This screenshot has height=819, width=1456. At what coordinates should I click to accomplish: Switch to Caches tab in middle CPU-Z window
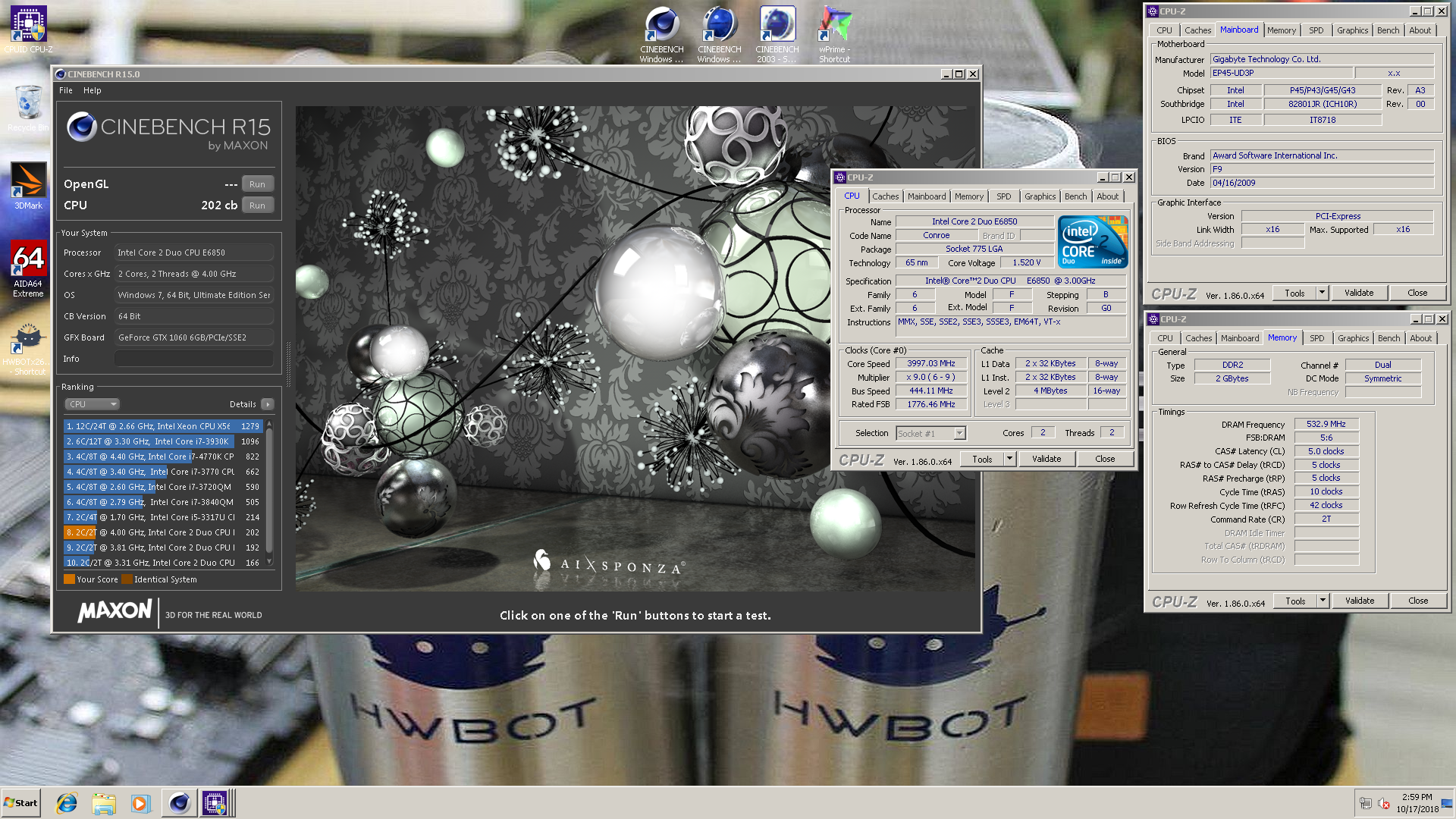tap(885, 196)
